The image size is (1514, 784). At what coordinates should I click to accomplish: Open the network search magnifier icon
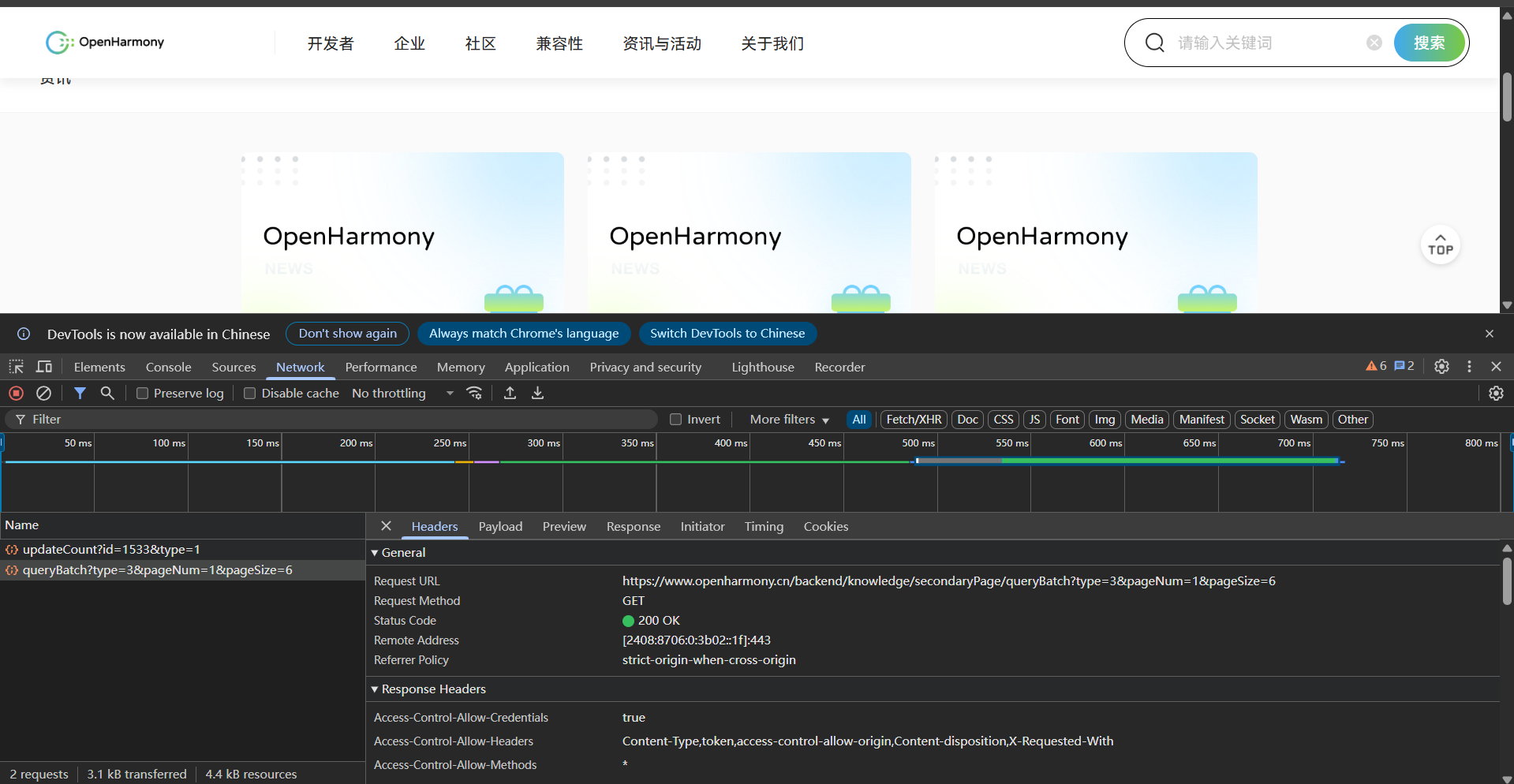[107, 393]
